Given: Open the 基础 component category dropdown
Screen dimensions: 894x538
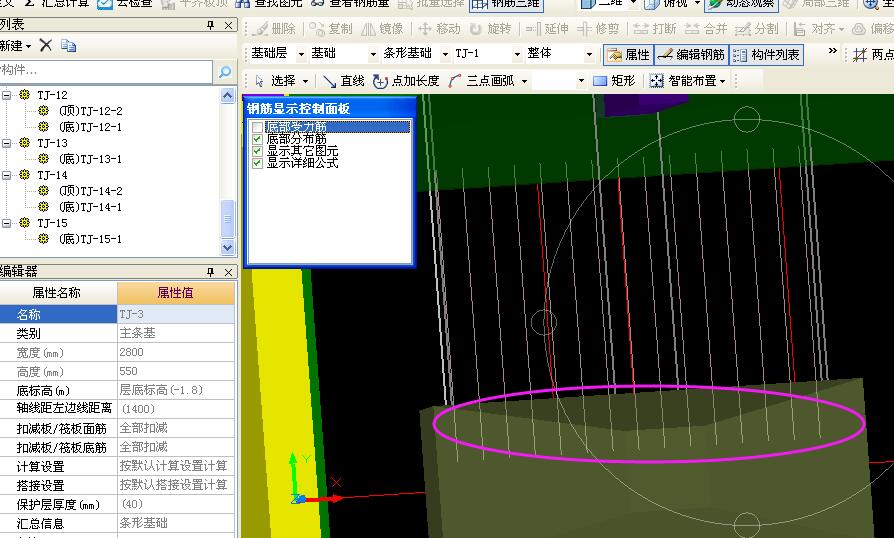Looking at the screenshot, I should click(x=373, y=55).
